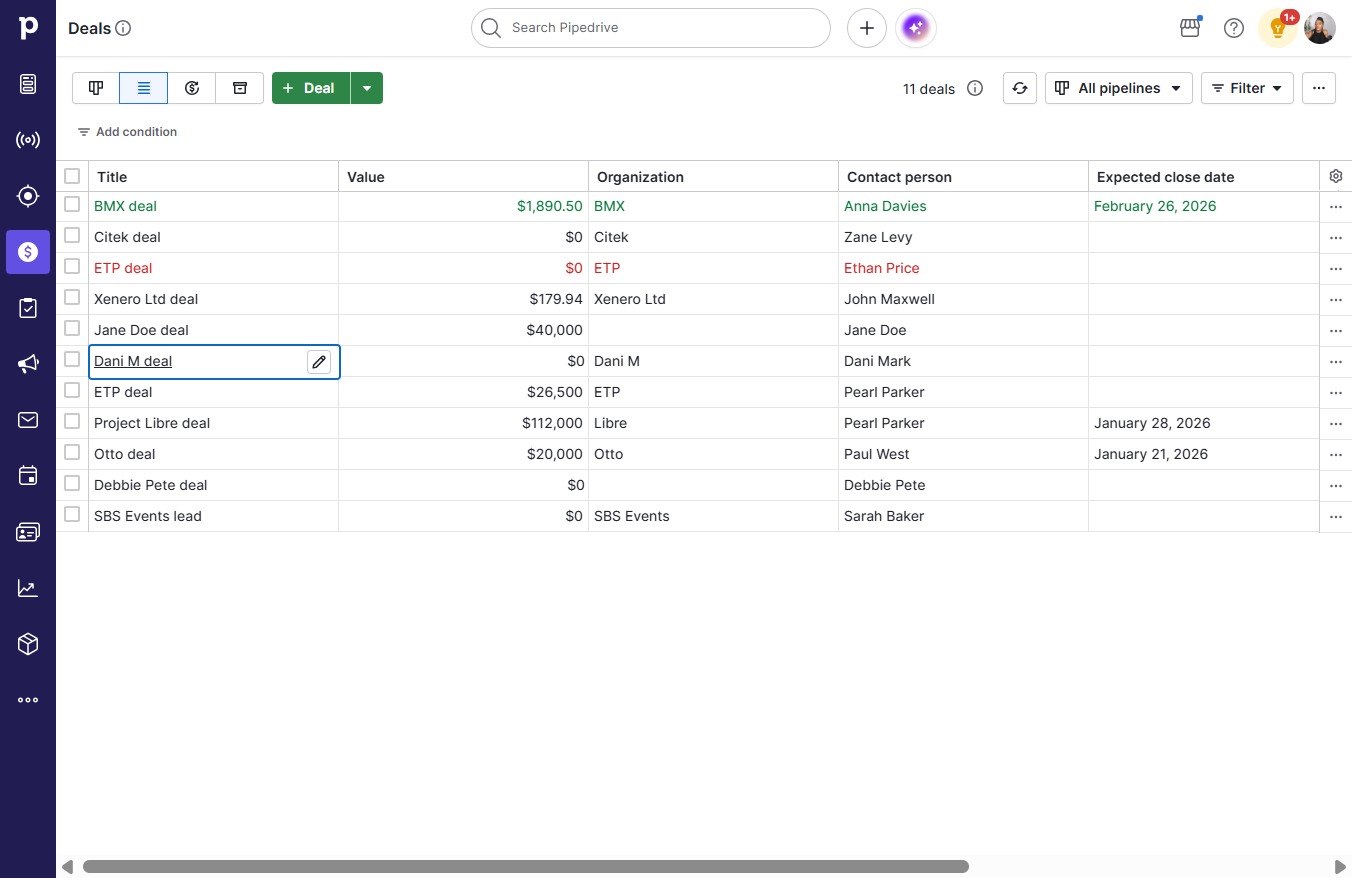
Task: Sort by the Title column header
Action: (213, 177)
